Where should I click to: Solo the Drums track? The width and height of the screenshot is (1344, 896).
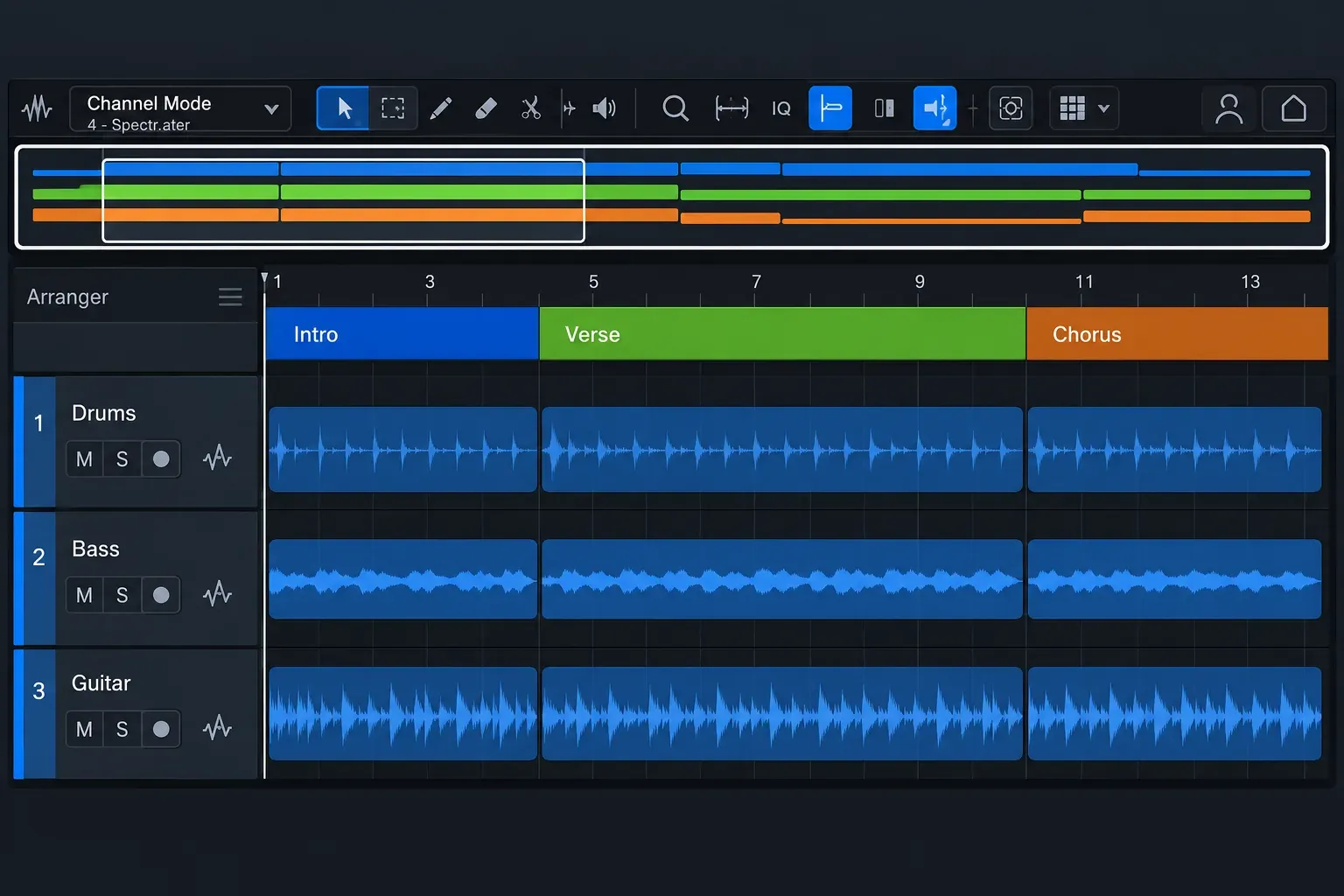pyautogui.click(x=122, y=459)
